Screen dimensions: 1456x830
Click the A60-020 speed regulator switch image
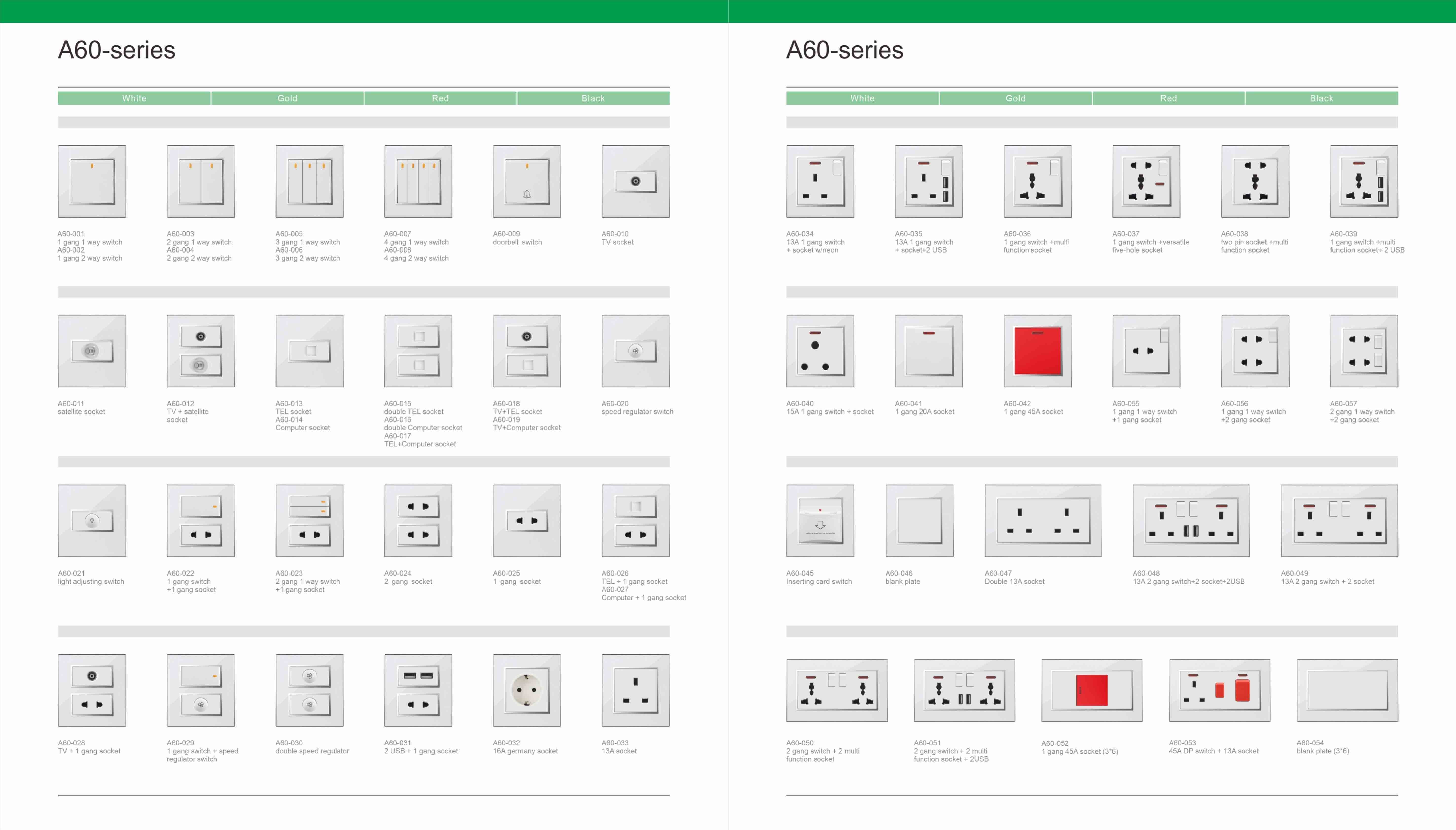click(636, 351)
